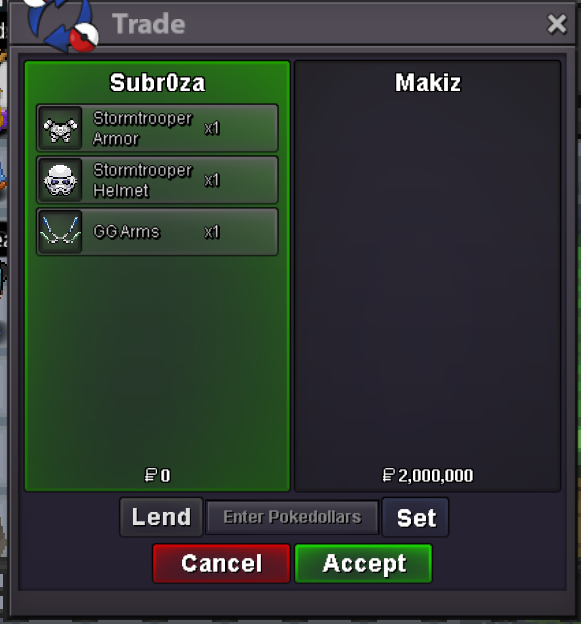
Task: Close the Trade window
Action: (x=557, y=24)
